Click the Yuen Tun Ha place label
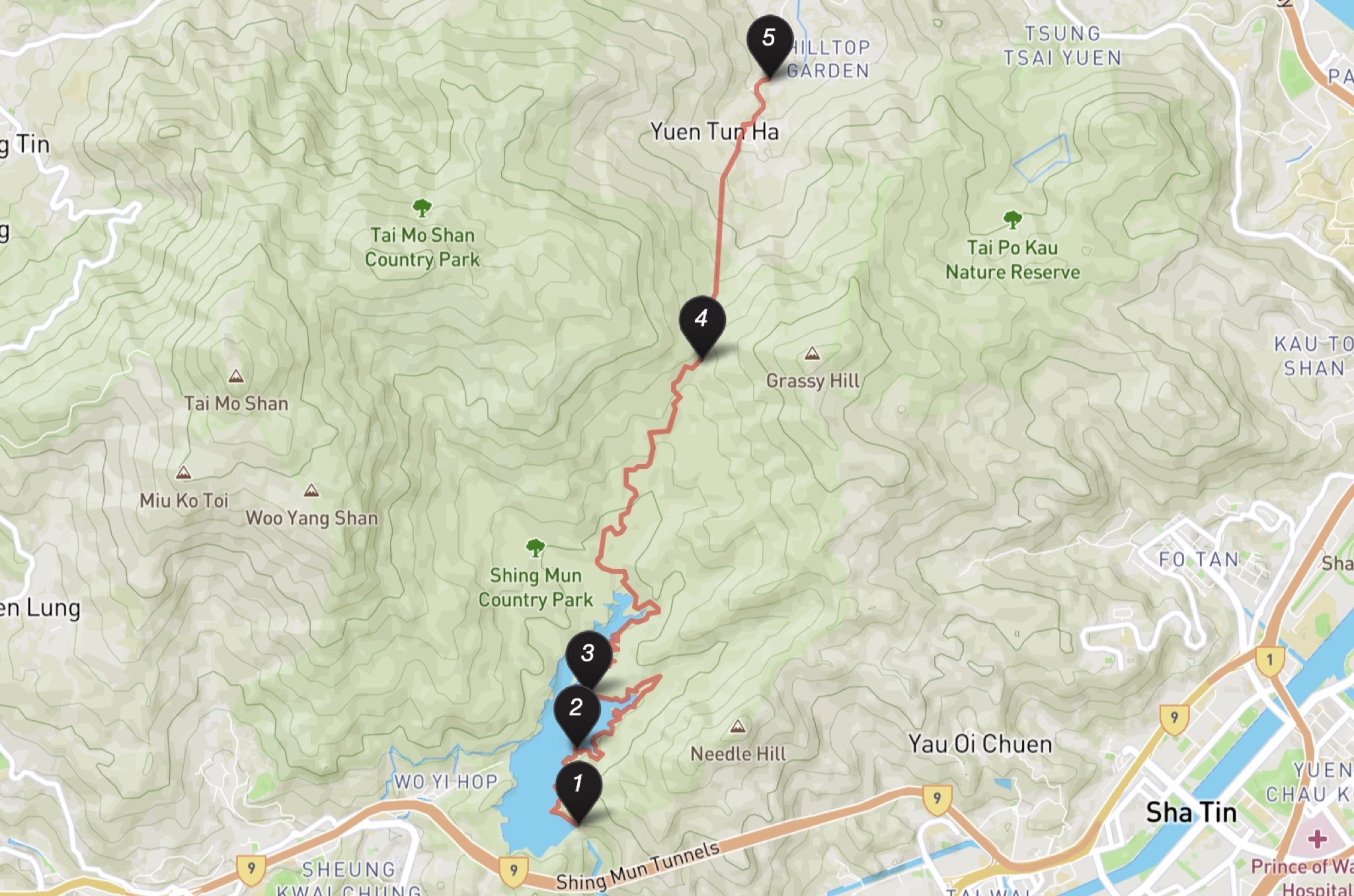This screenshot has height=896, width=1354. pyautogui.click(x=715, y=131)
